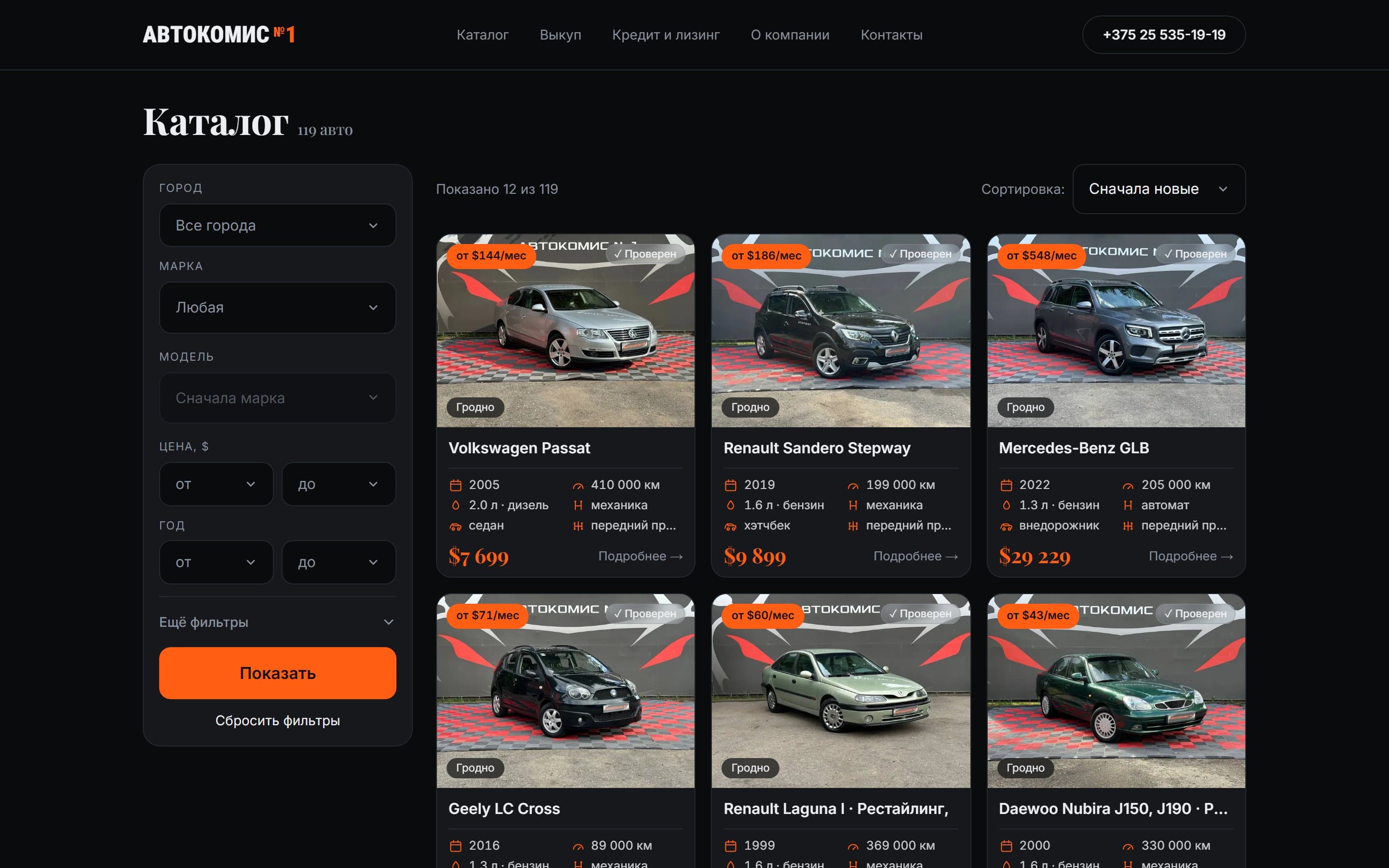Open the price 'до' dropdown under Цена

tap(339, 485)
